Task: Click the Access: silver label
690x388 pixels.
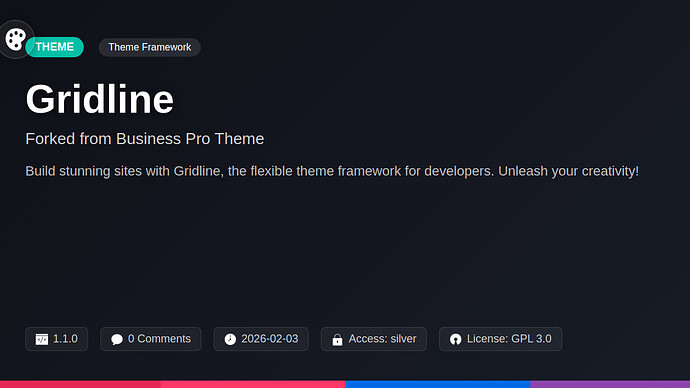Action: (382, 339)
